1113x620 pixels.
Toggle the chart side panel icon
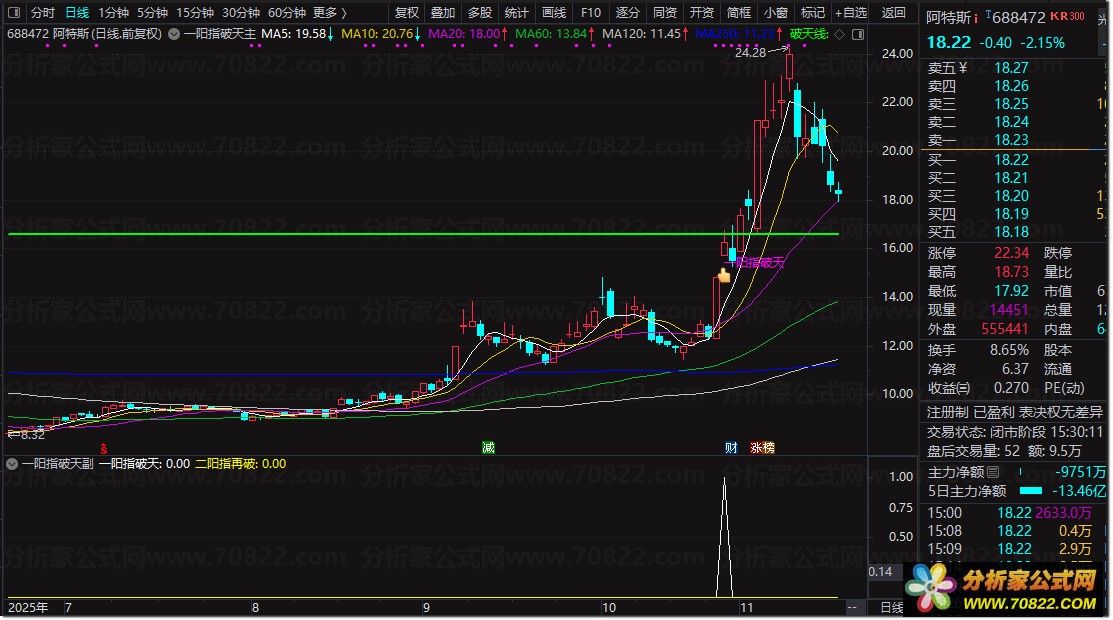[858, 34]
